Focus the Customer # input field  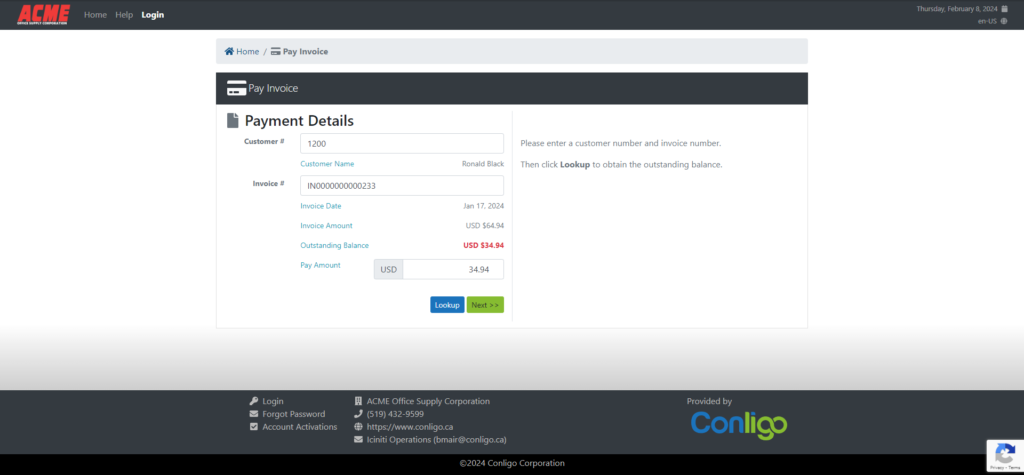pyautogui.click(x=402, y=144)
